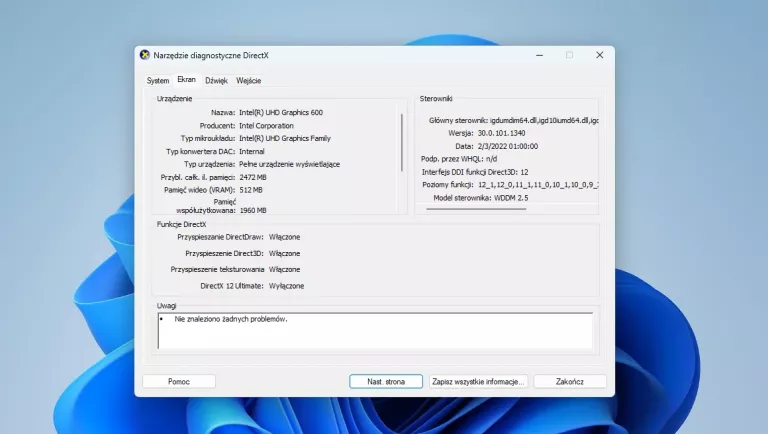Click the DirectX diagnostic tool title icon
Viewport: 768px width, 434px height.
pos(144,55)
